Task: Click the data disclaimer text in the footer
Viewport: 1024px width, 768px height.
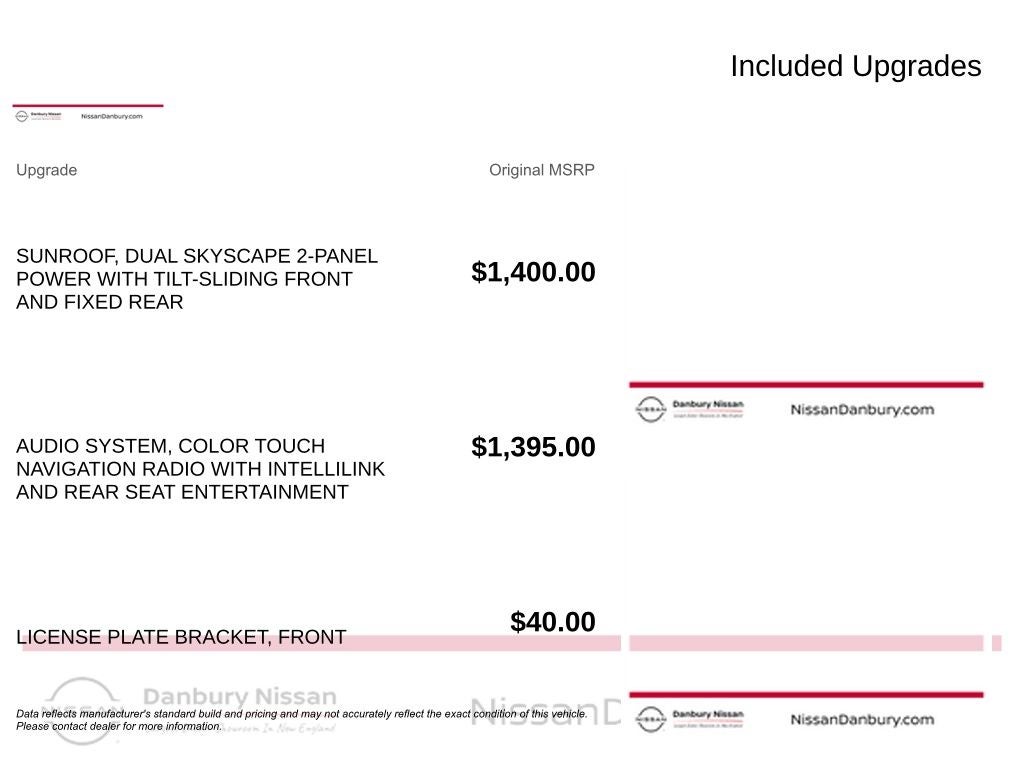Action: pyautogui.click(x=300, y=720)
